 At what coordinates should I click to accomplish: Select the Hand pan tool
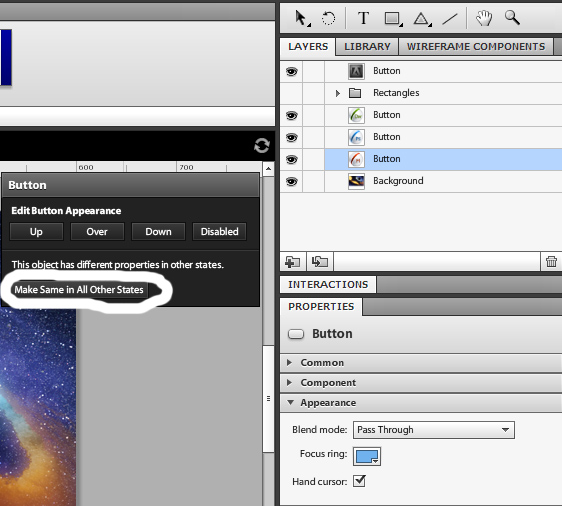pos(484,18)
